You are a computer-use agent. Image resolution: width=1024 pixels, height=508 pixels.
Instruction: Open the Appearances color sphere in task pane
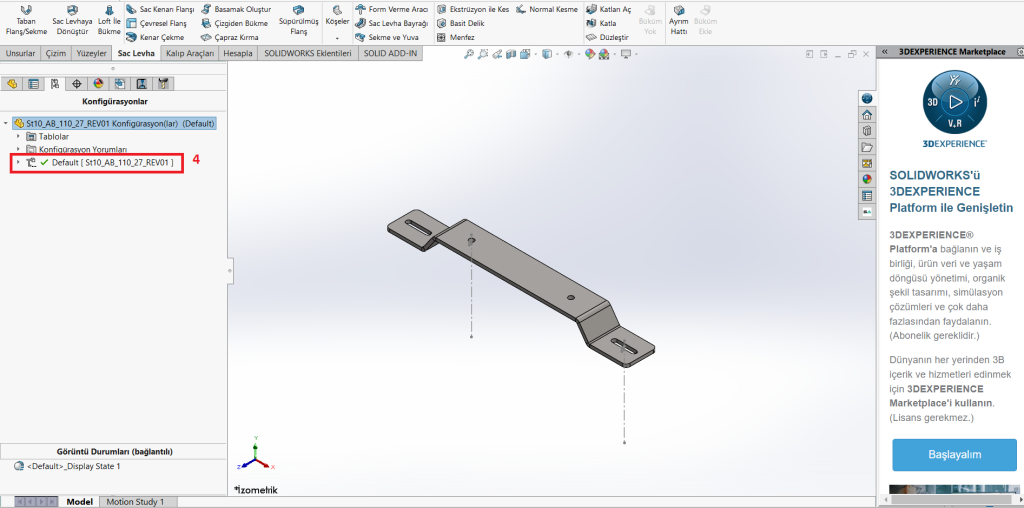click(x=867, y=179)
